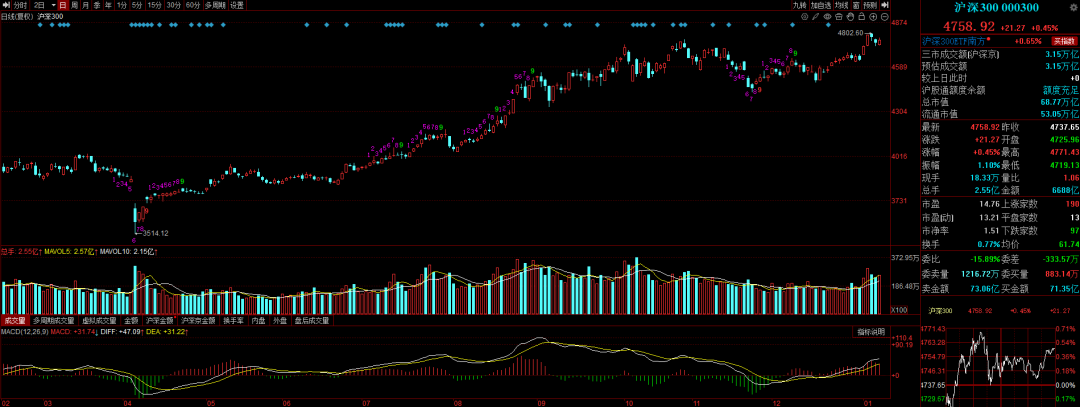Click the MAVOL5: 2.57亿 label
The image size is (1080, 407).
click(71, 253)
